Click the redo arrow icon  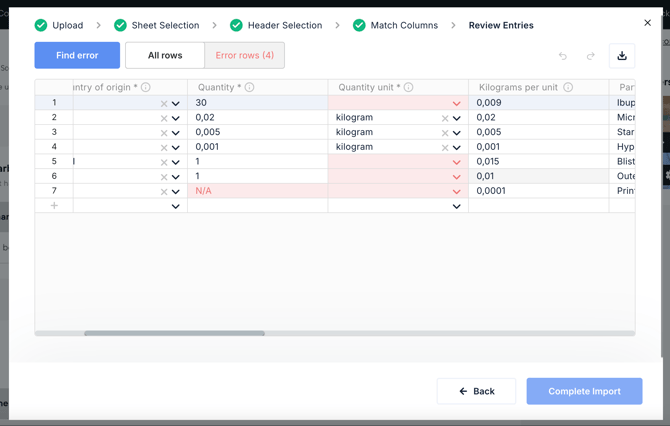tap(591, 56)
